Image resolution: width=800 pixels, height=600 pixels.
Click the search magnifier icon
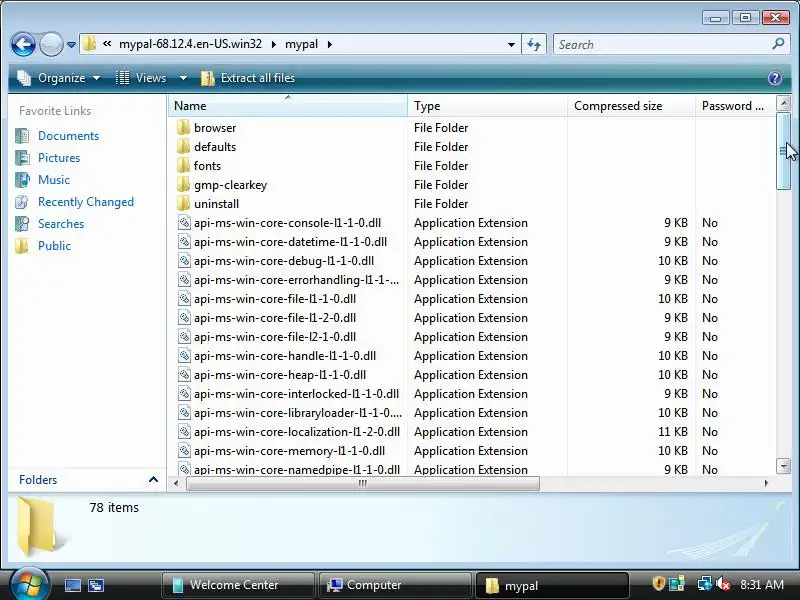(x=778, y=44)
